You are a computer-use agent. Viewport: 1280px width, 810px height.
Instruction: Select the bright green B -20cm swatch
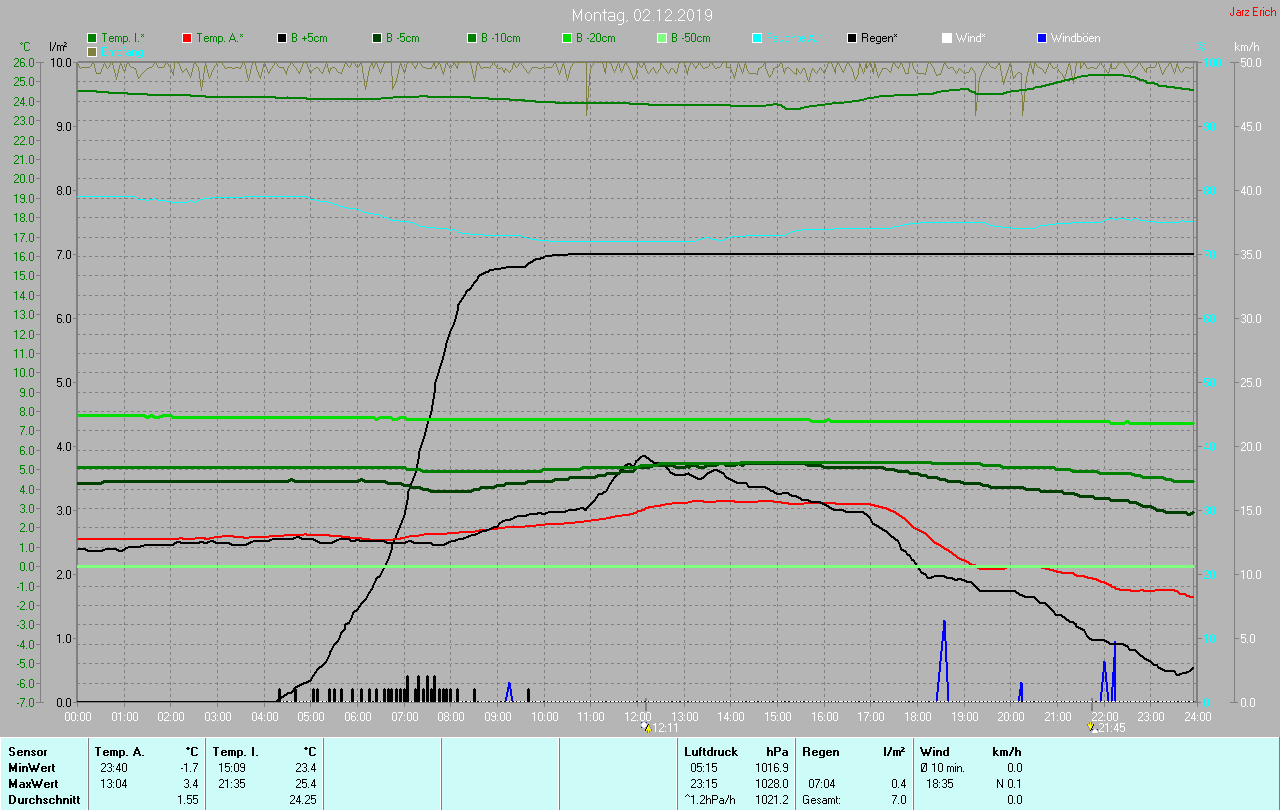[x=567, y=38]
